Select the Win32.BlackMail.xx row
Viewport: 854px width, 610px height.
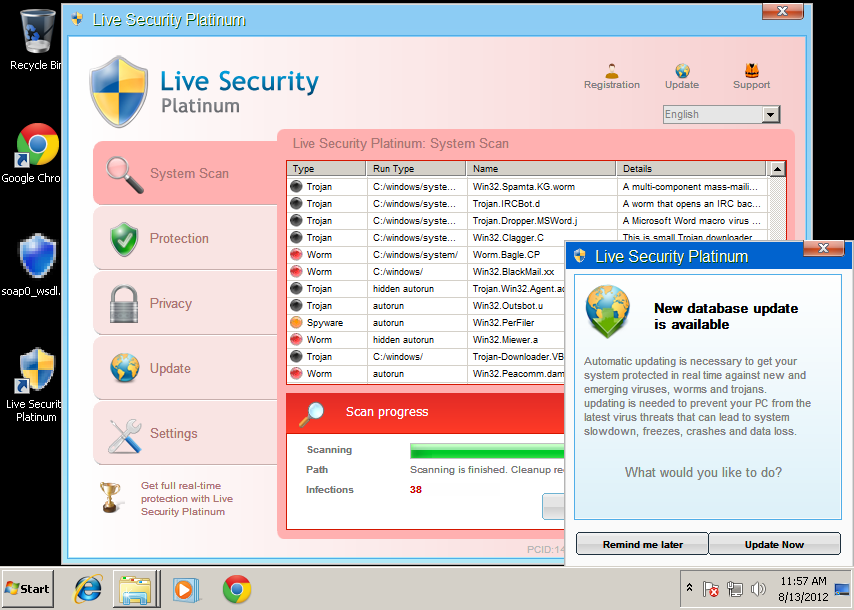pos(426,272)
